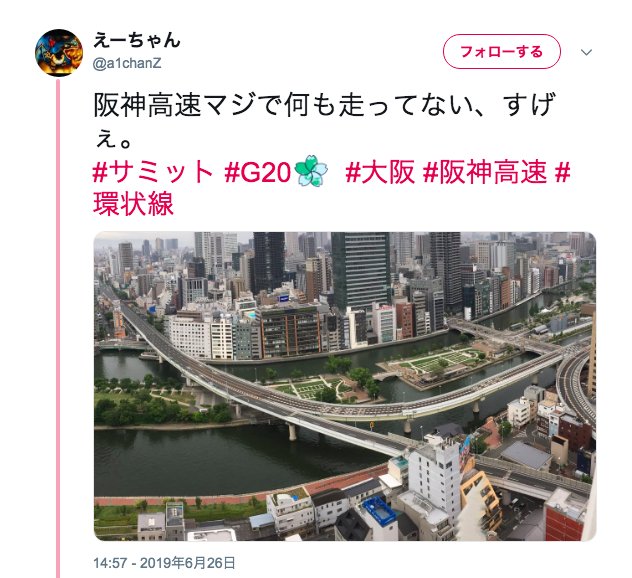This screenshot has width=632, height=578.
Task: Click the フォローする follow button
Action: (502, 52)
